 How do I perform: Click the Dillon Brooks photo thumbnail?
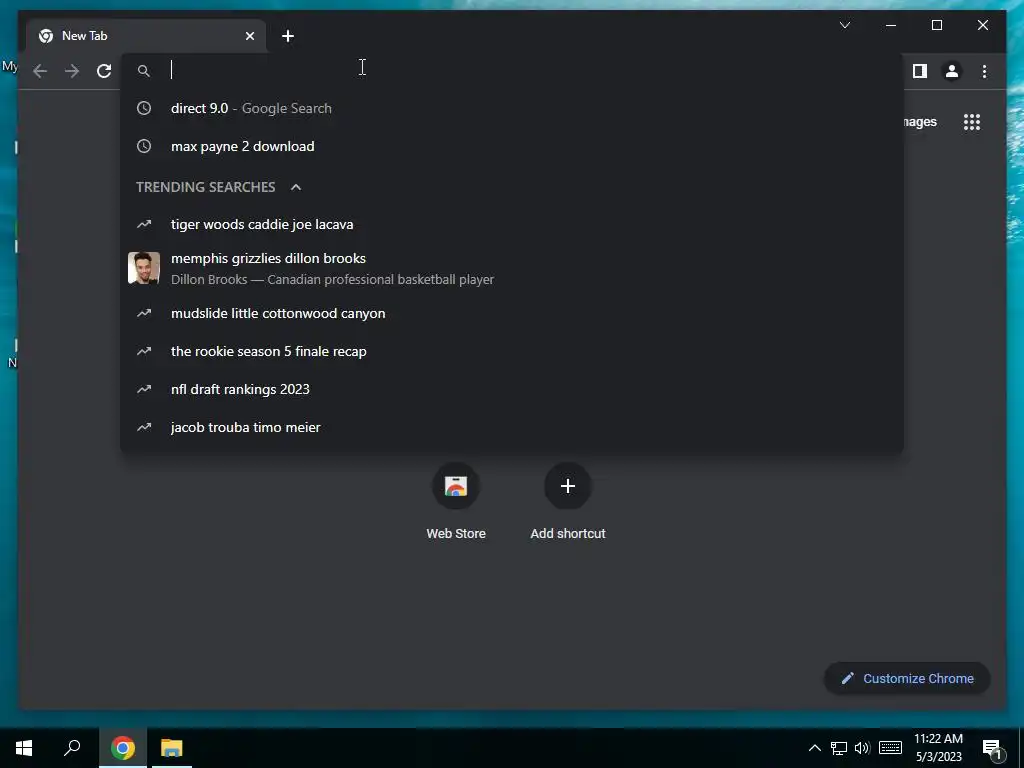pyautogui.click(x=144, y=268)
